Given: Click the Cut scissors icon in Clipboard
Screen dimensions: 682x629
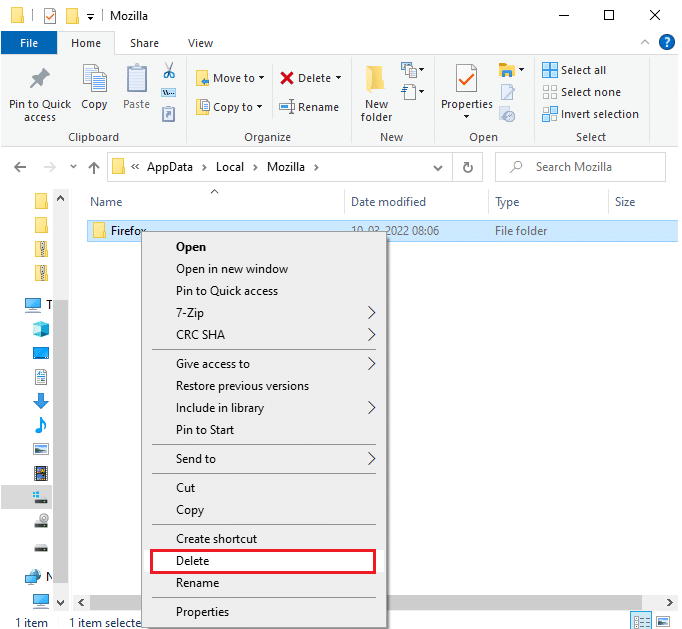Looking at the screenshot, I should 169,70.
